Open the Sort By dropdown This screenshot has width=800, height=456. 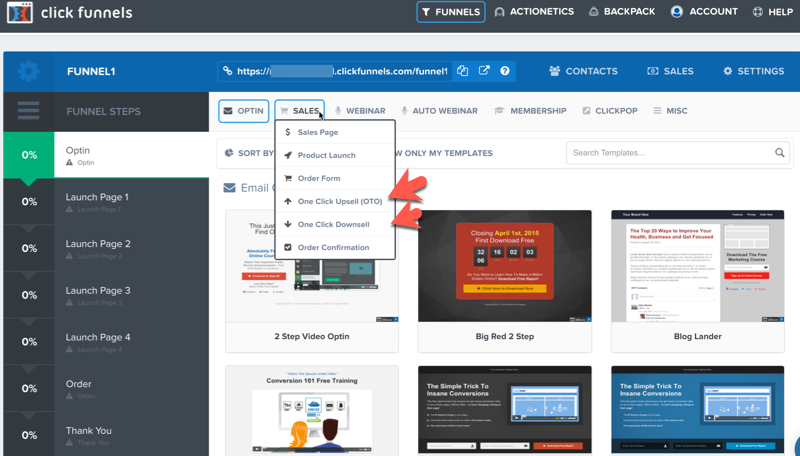(249, 153)
